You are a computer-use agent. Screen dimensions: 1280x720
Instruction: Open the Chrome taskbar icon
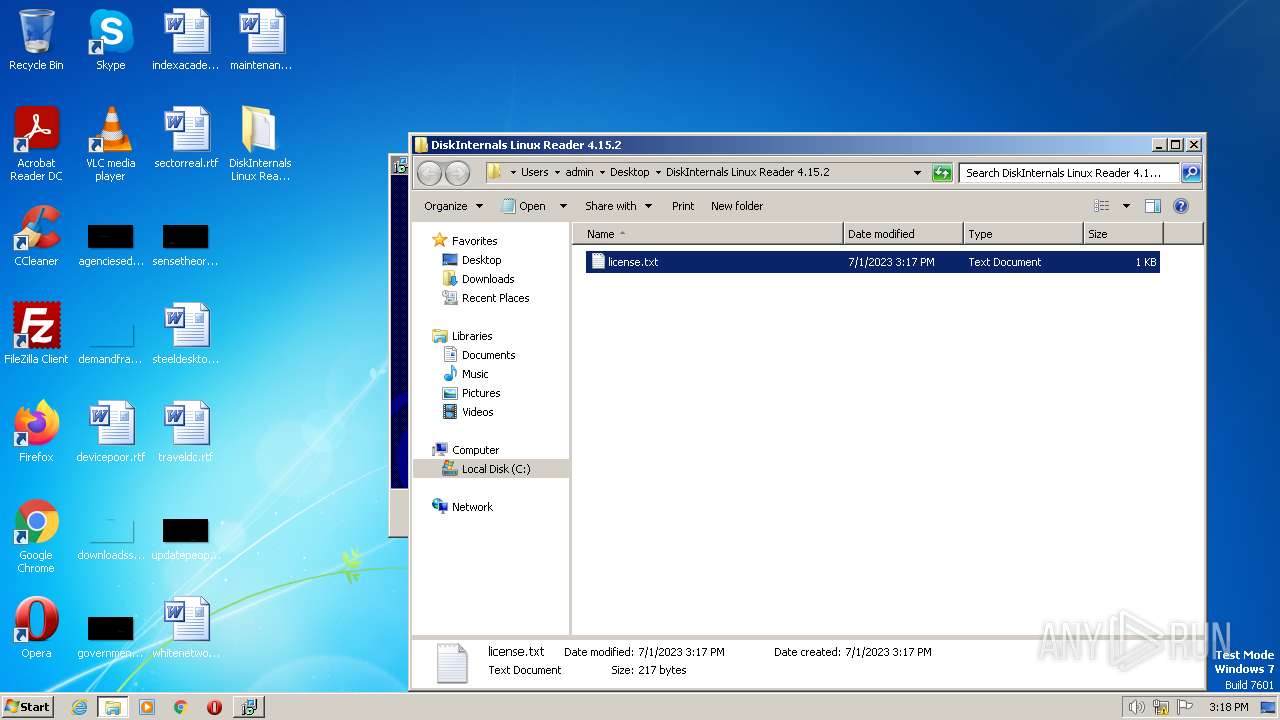(180, 707)
